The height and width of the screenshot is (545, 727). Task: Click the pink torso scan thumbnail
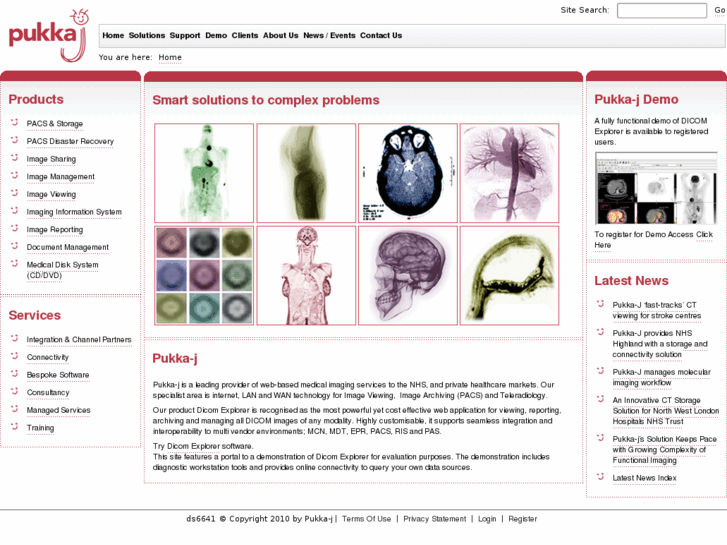(306, 276)
